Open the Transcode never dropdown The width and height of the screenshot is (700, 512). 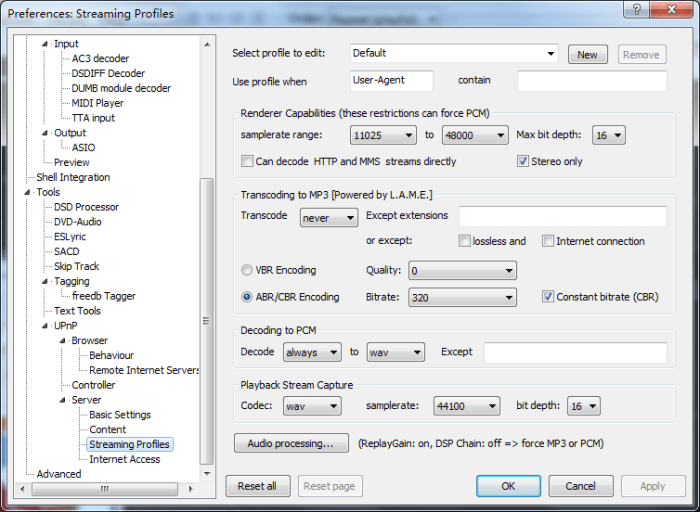pos(329,218)
